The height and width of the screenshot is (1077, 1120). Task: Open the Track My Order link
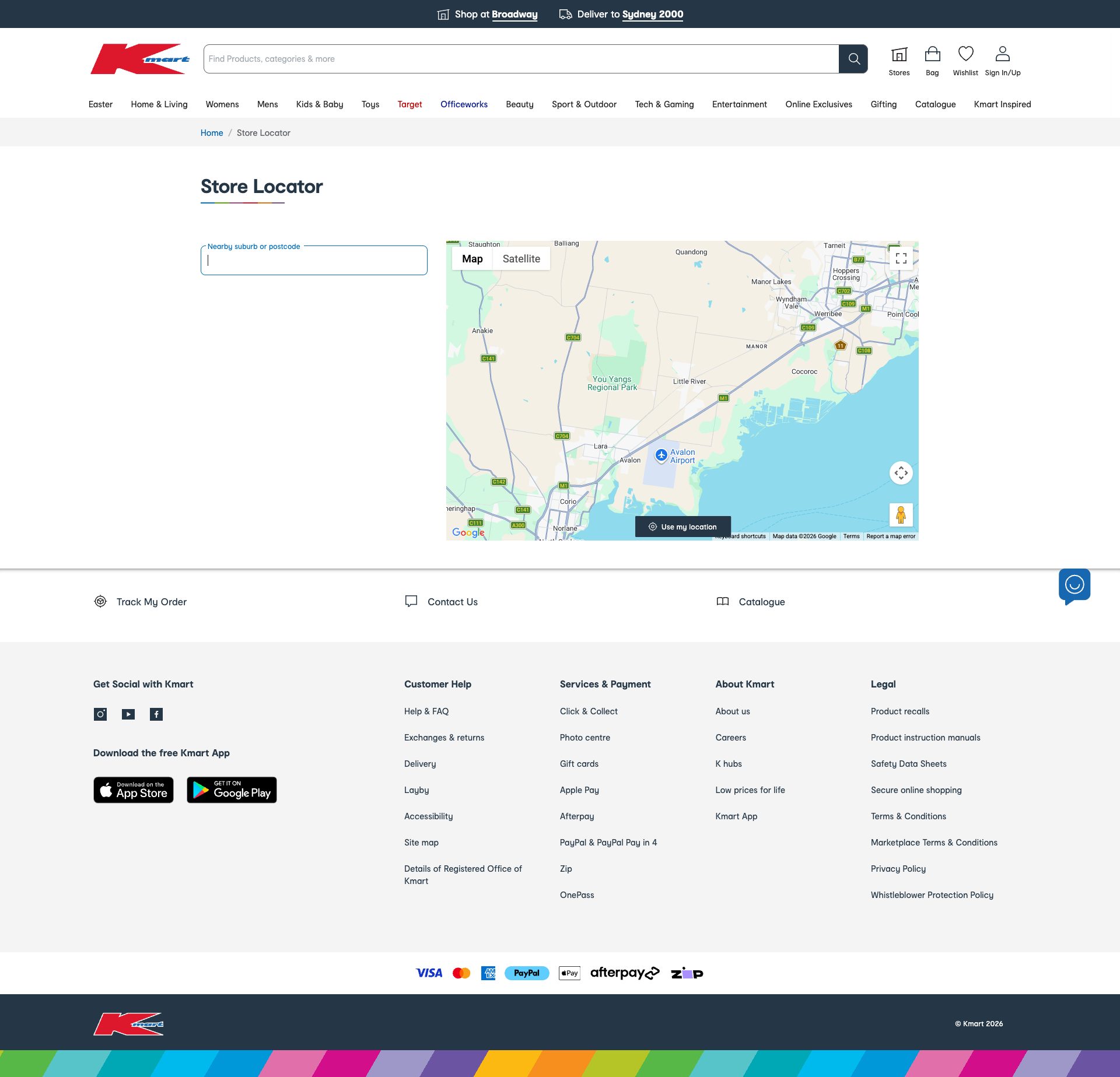point(150,601)
